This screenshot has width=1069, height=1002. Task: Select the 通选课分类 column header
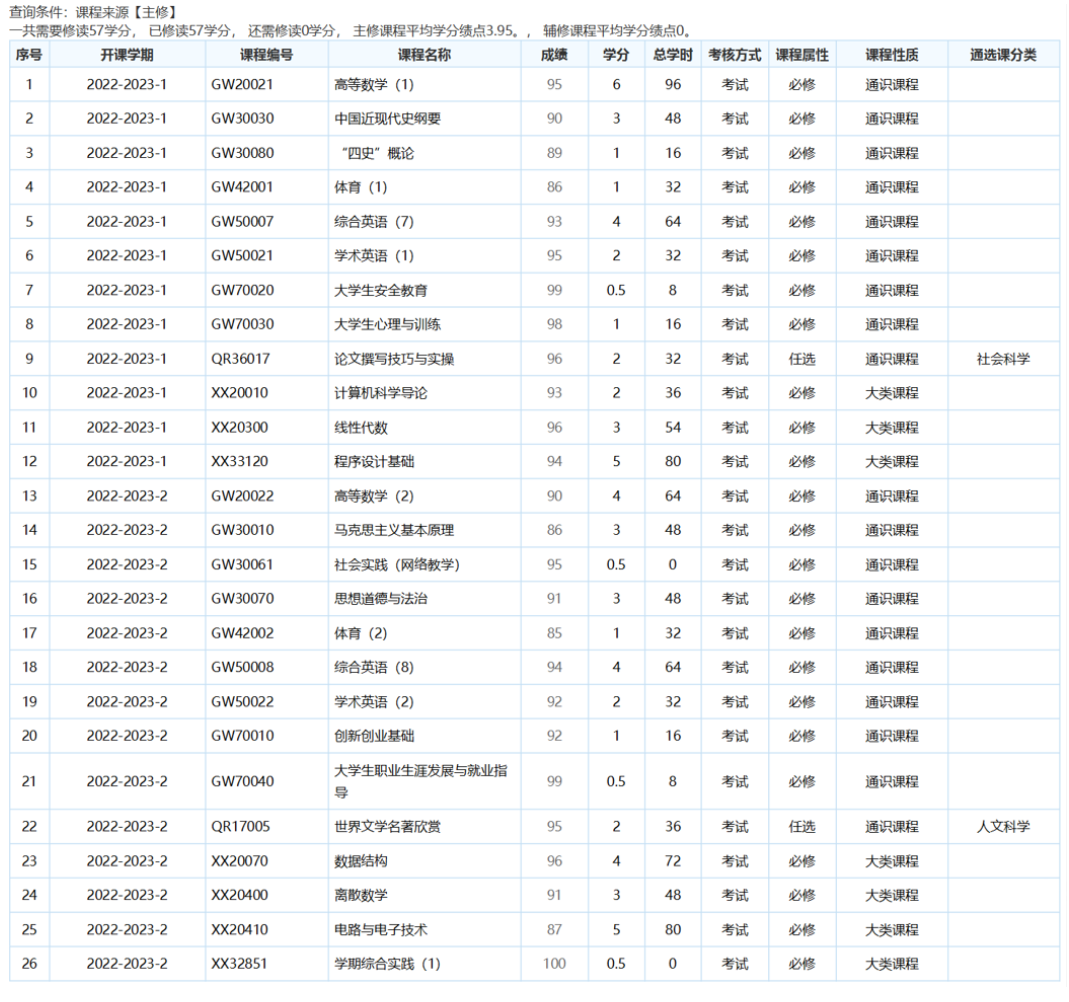1003,55
